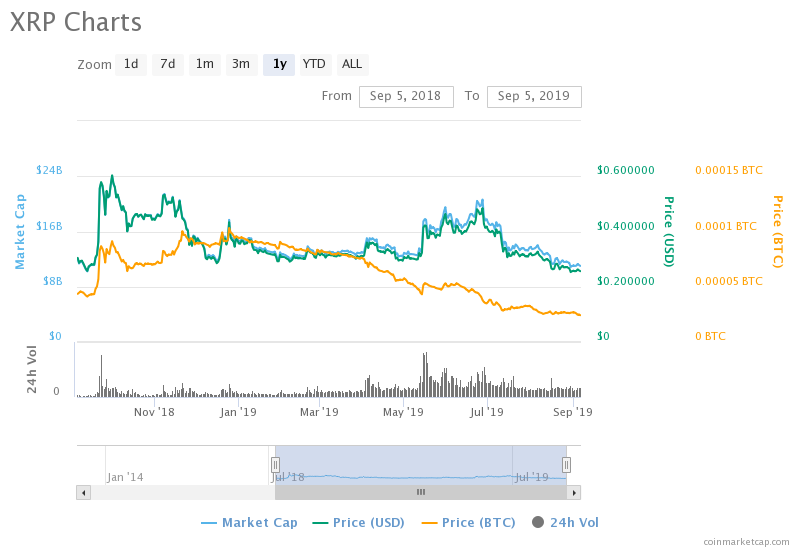The width and height of the screenshot is (800, 550).
Task: Set zoom to 7d
Action: [168, 65]
